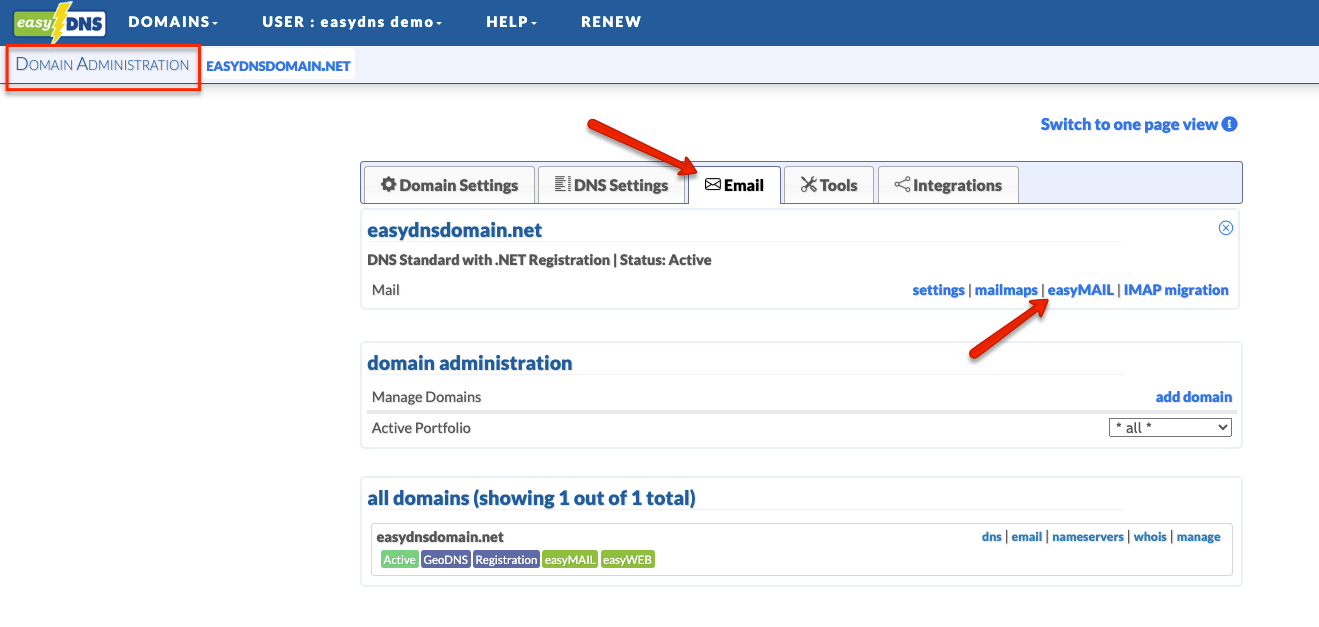Viewport: 1319px width, 627px height.
Task: Open the dns link for easydnsdomain.net
Action: click(x=992, y=537)
